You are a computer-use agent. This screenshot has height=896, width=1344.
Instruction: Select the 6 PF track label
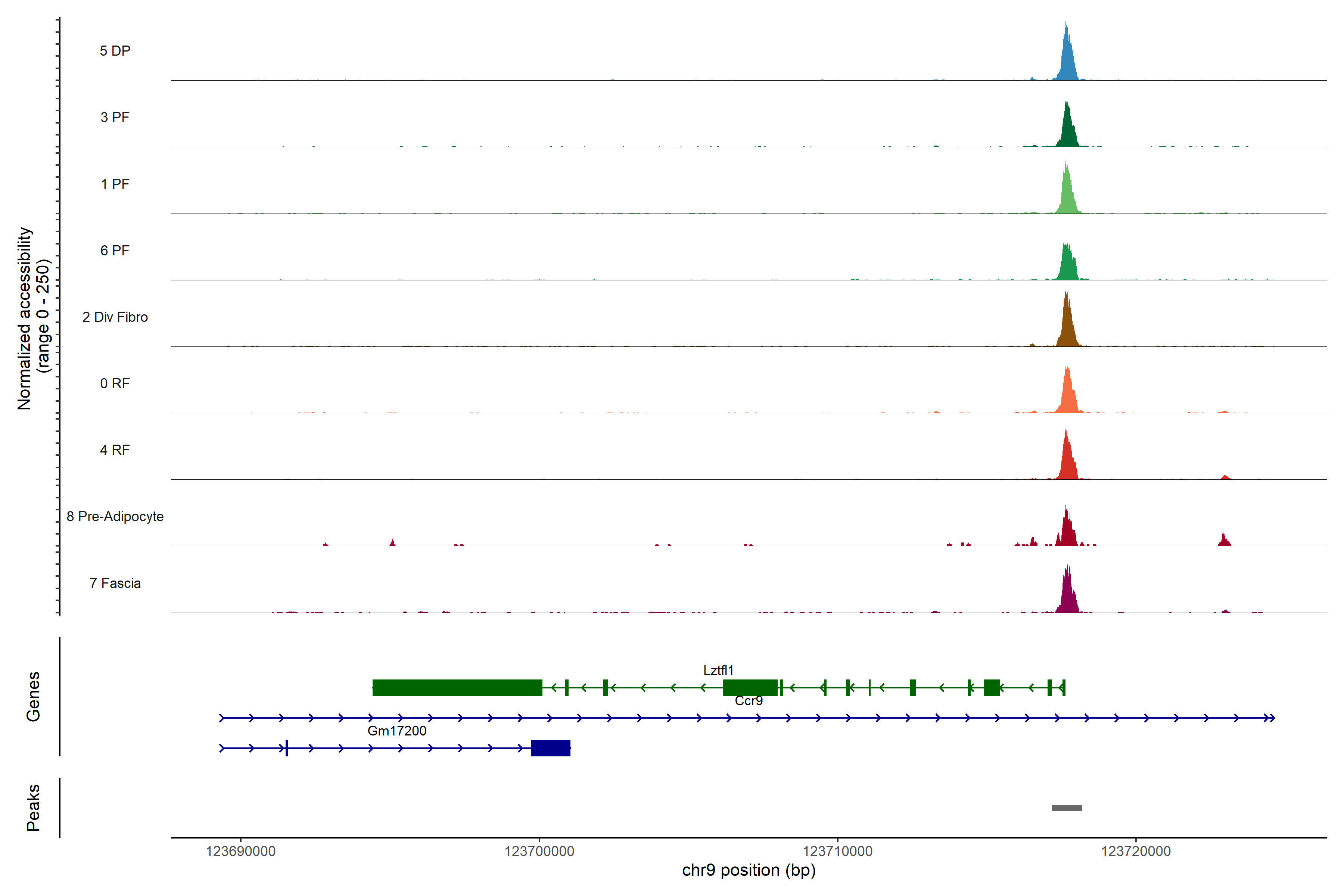[x=115, y=250]
